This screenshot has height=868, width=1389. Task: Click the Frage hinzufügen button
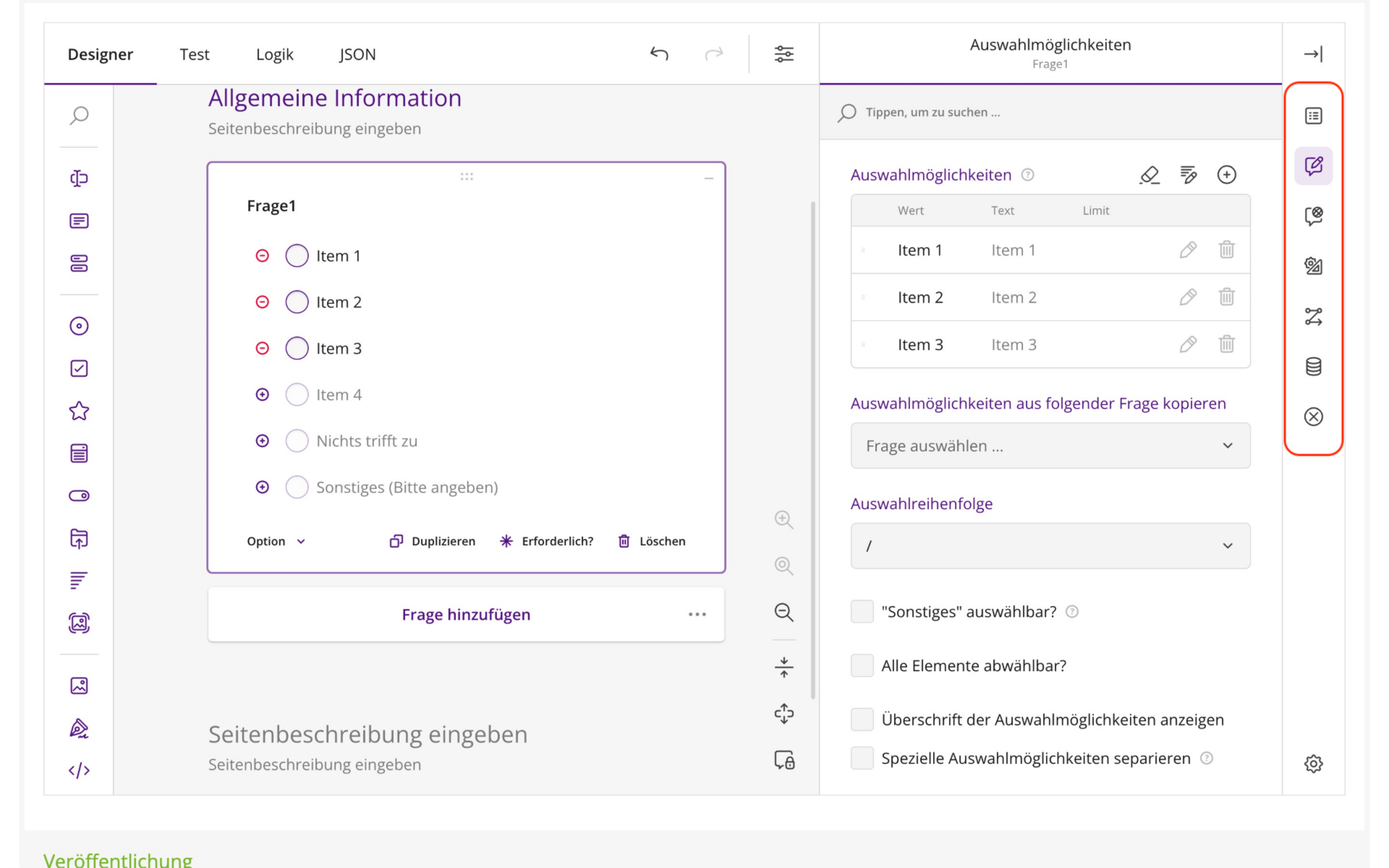coord(466,615)
